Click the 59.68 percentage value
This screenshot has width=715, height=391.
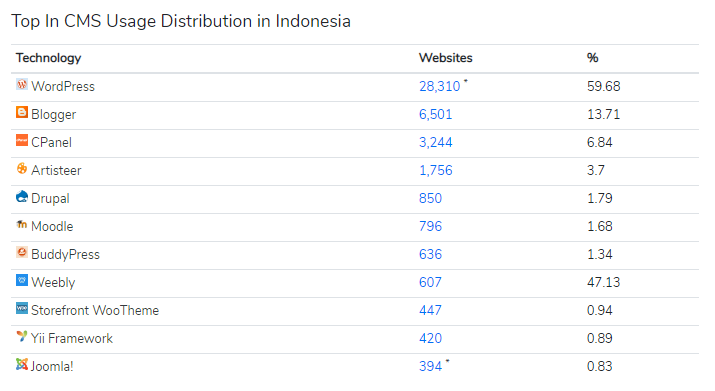[603, 86]
